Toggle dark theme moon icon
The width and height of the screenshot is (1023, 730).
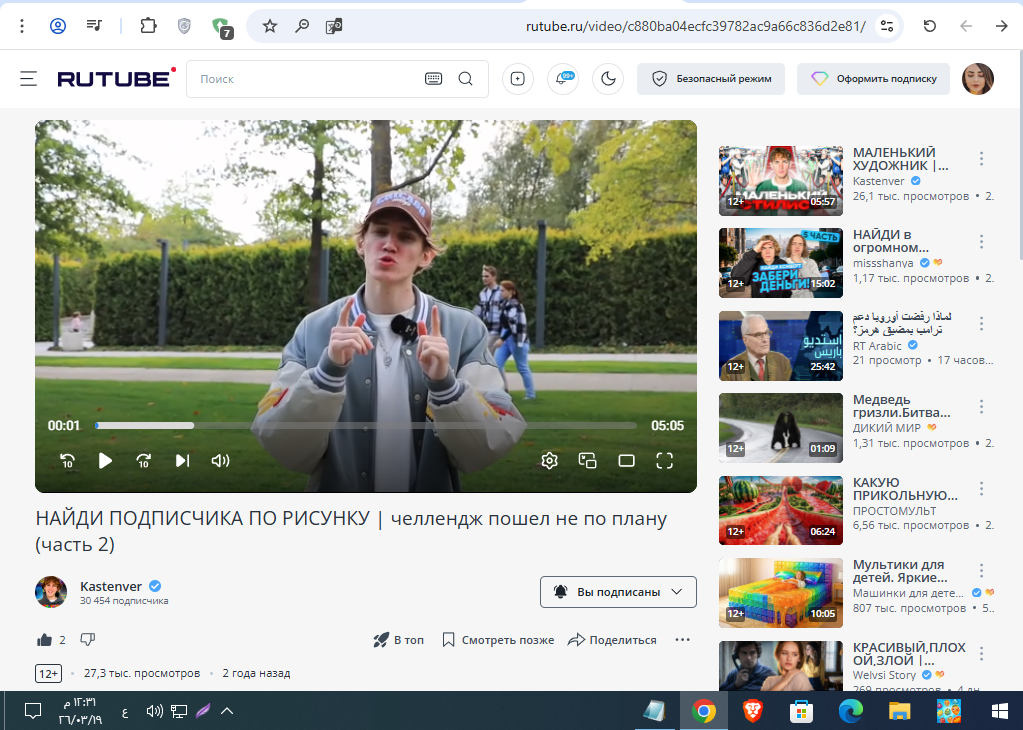608,79
